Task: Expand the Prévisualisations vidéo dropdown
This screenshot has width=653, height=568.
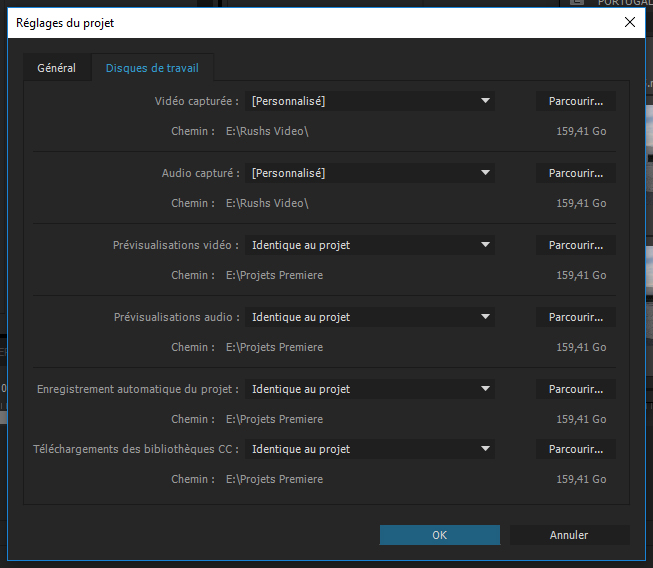Action: click(x=370, y=245)
